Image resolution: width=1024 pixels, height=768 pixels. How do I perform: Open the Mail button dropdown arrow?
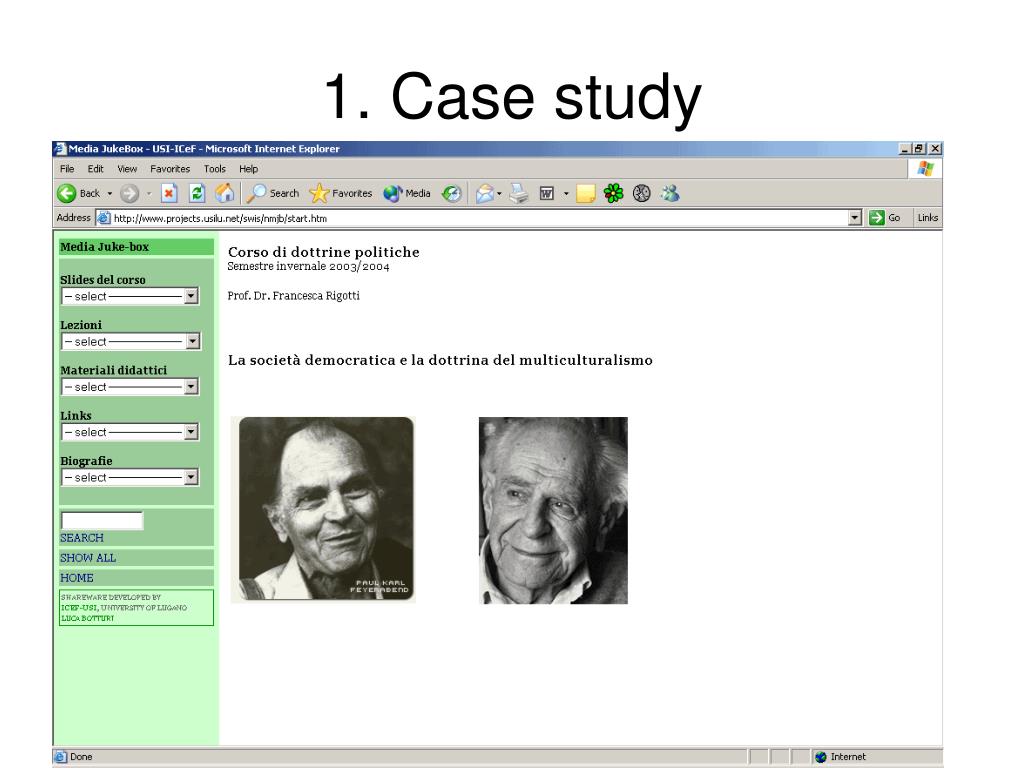[500, 193]
